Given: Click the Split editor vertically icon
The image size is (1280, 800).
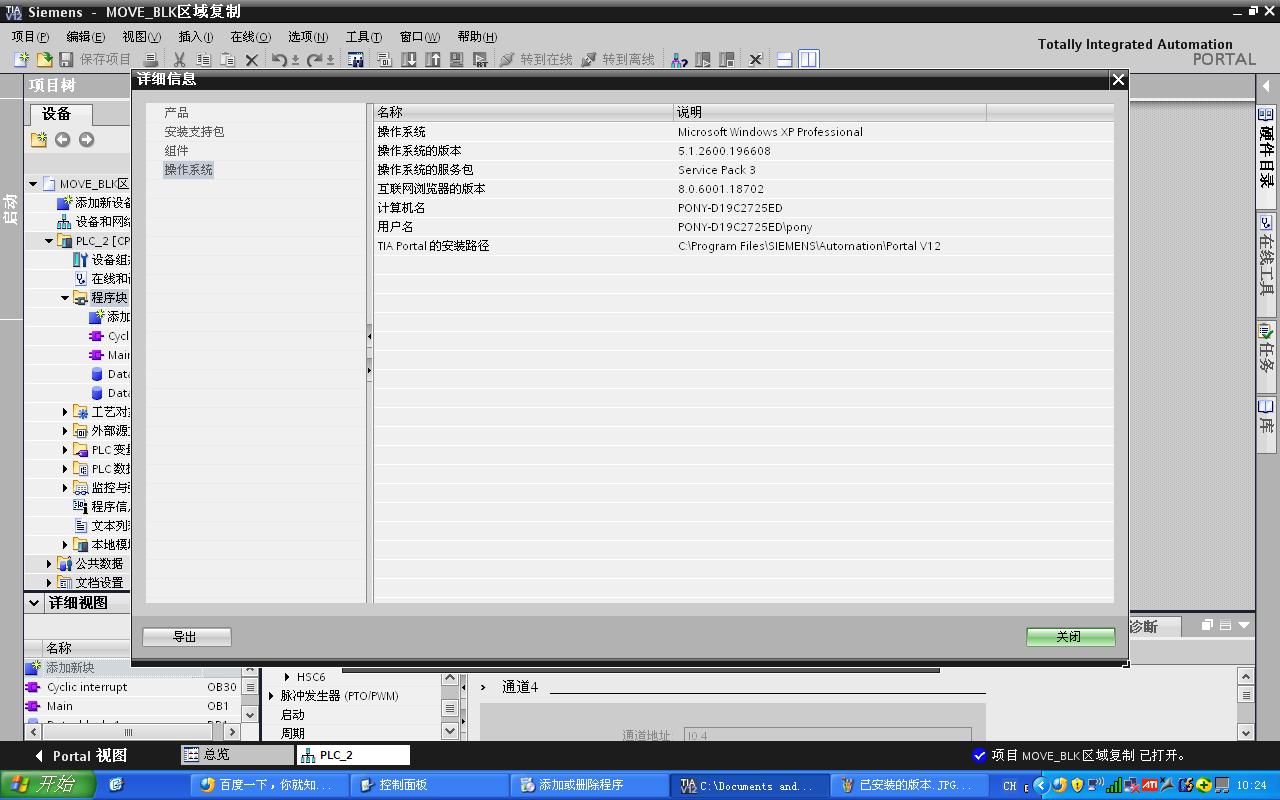Looking at the screenshot, I should [x=809, y=60].
